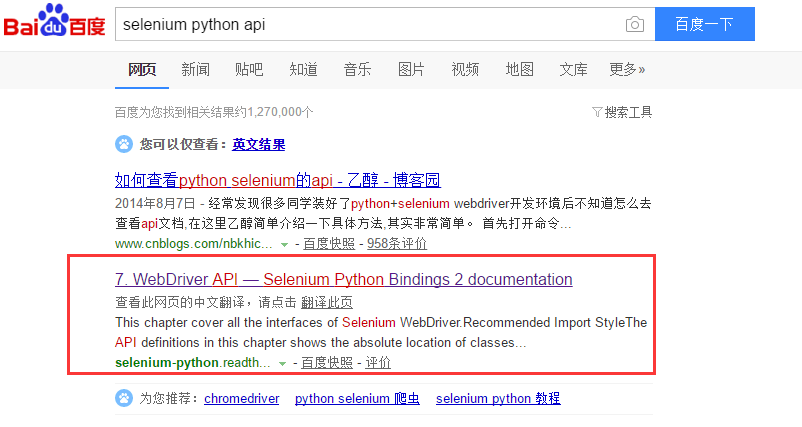Switch to the 新闻 tab

pyautogui.click(x=195, y=69)
